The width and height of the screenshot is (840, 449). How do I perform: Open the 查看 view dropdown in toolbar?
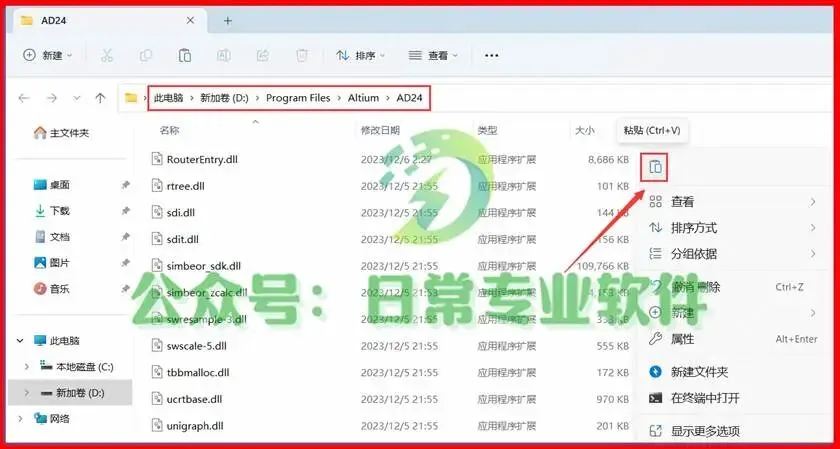point(433,55)
